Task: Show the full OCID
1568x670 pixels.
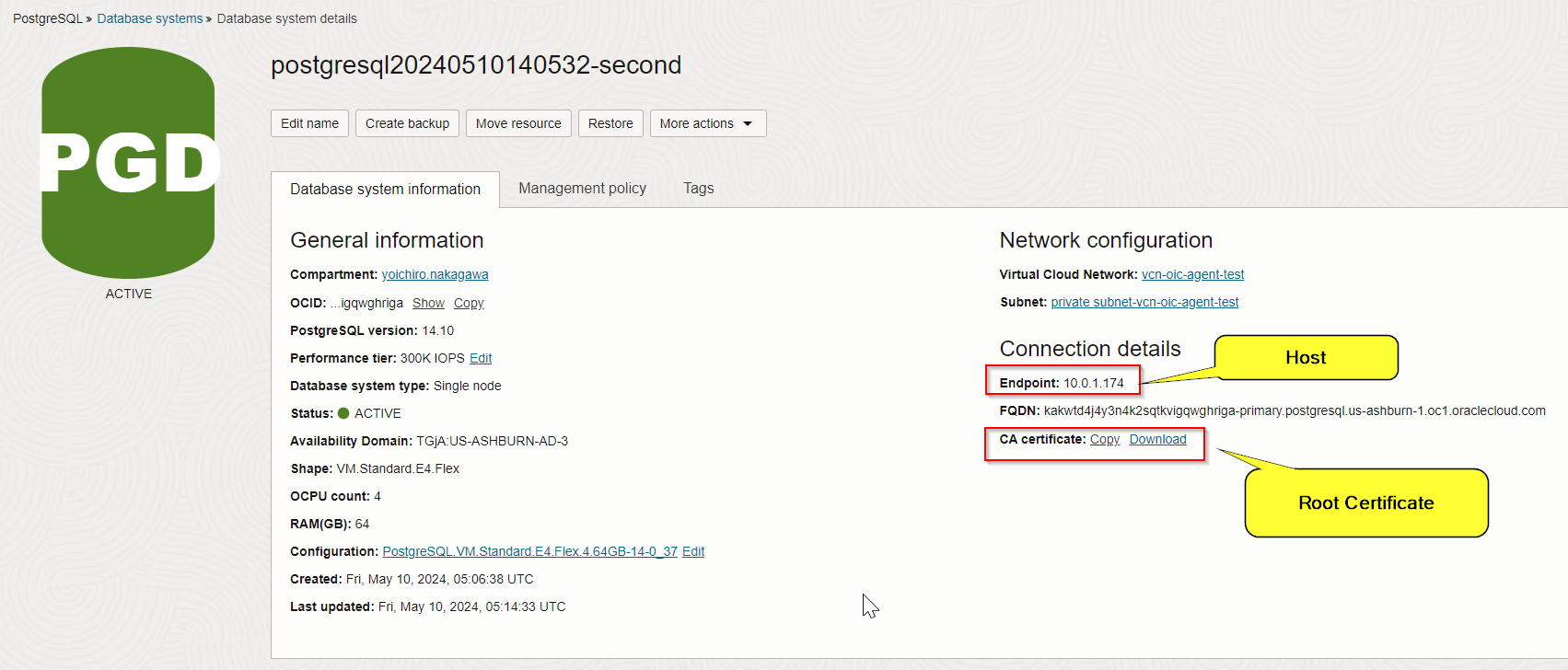Action: point(428,303)
